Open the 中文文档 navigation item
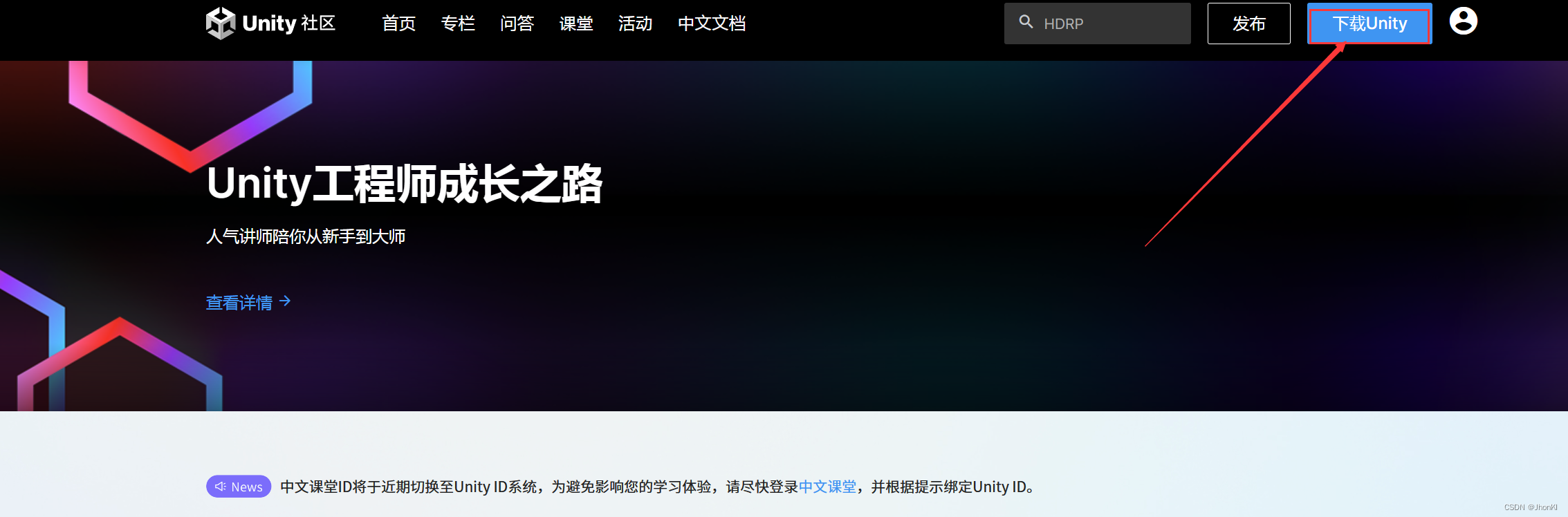The height and width of the screenshot is (517, 1568). [712, 23]
